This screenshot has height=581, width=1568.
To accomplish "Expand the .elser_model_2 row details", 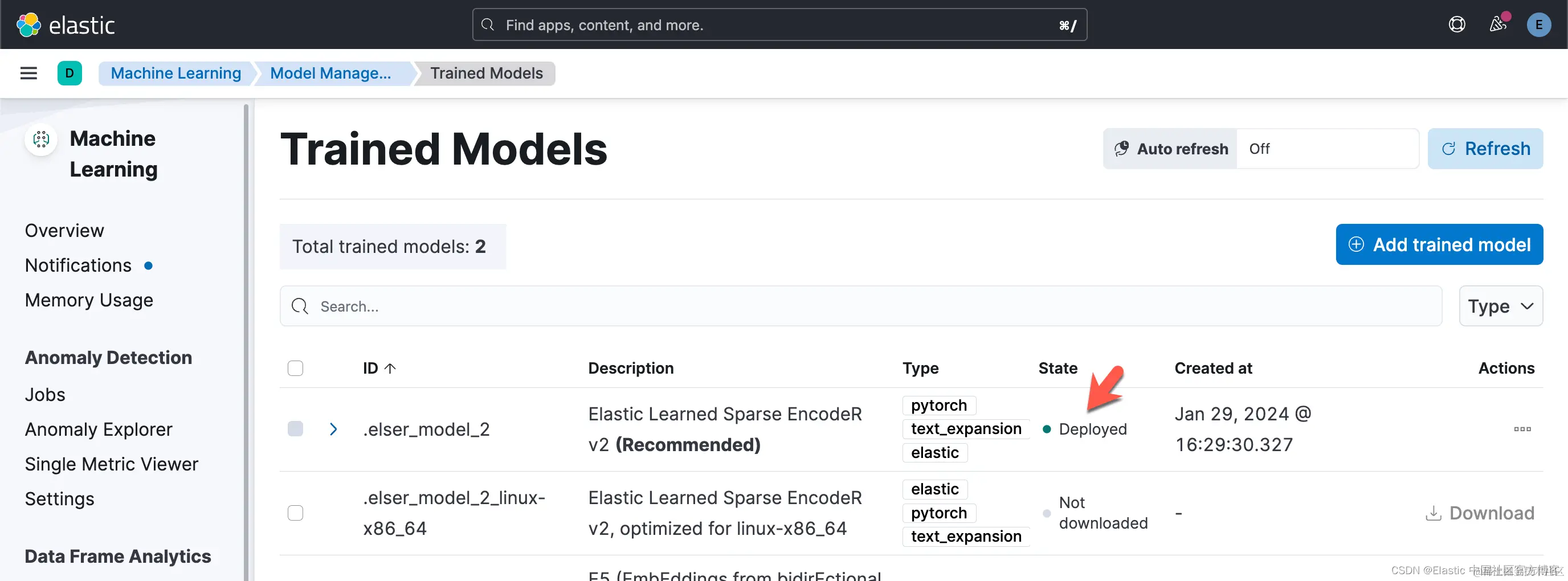I will (333, 429).
